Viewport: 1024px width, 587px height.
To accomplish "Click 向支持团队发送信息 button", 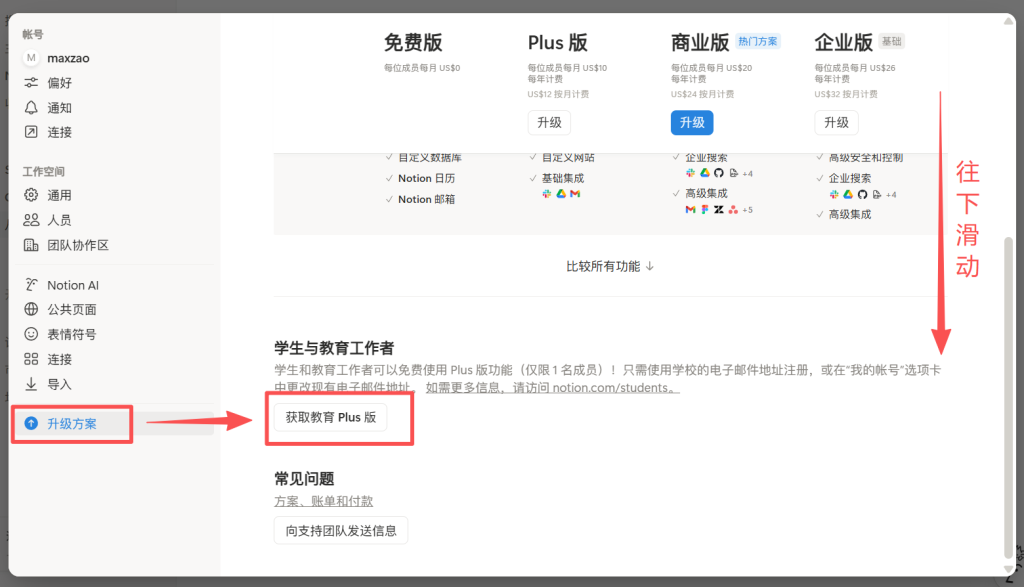I will pos(341,530).
